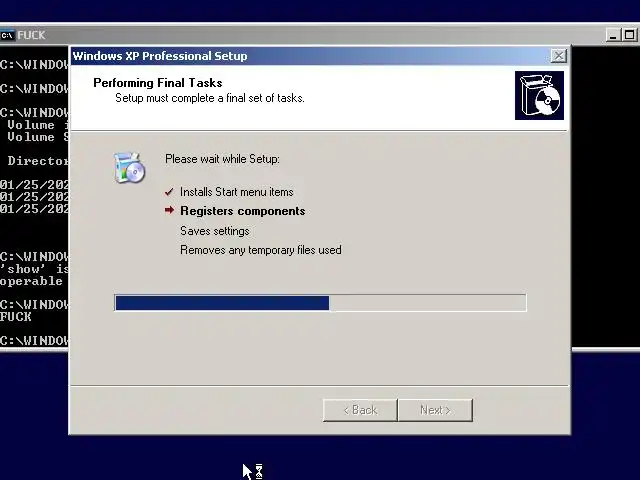
Task: Click the Setup progress bar
Action: [320, 303]
